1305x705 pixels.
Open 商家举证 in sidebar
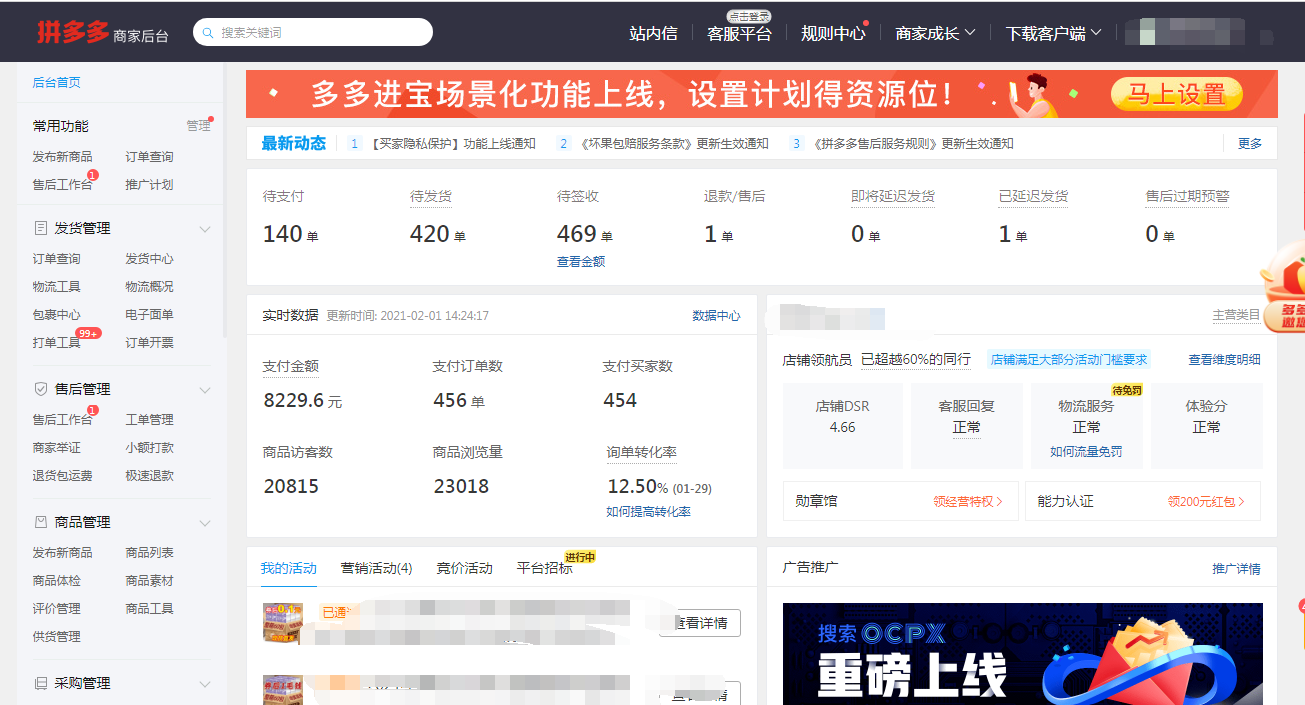pyautogui.click(x=56, y=448)
